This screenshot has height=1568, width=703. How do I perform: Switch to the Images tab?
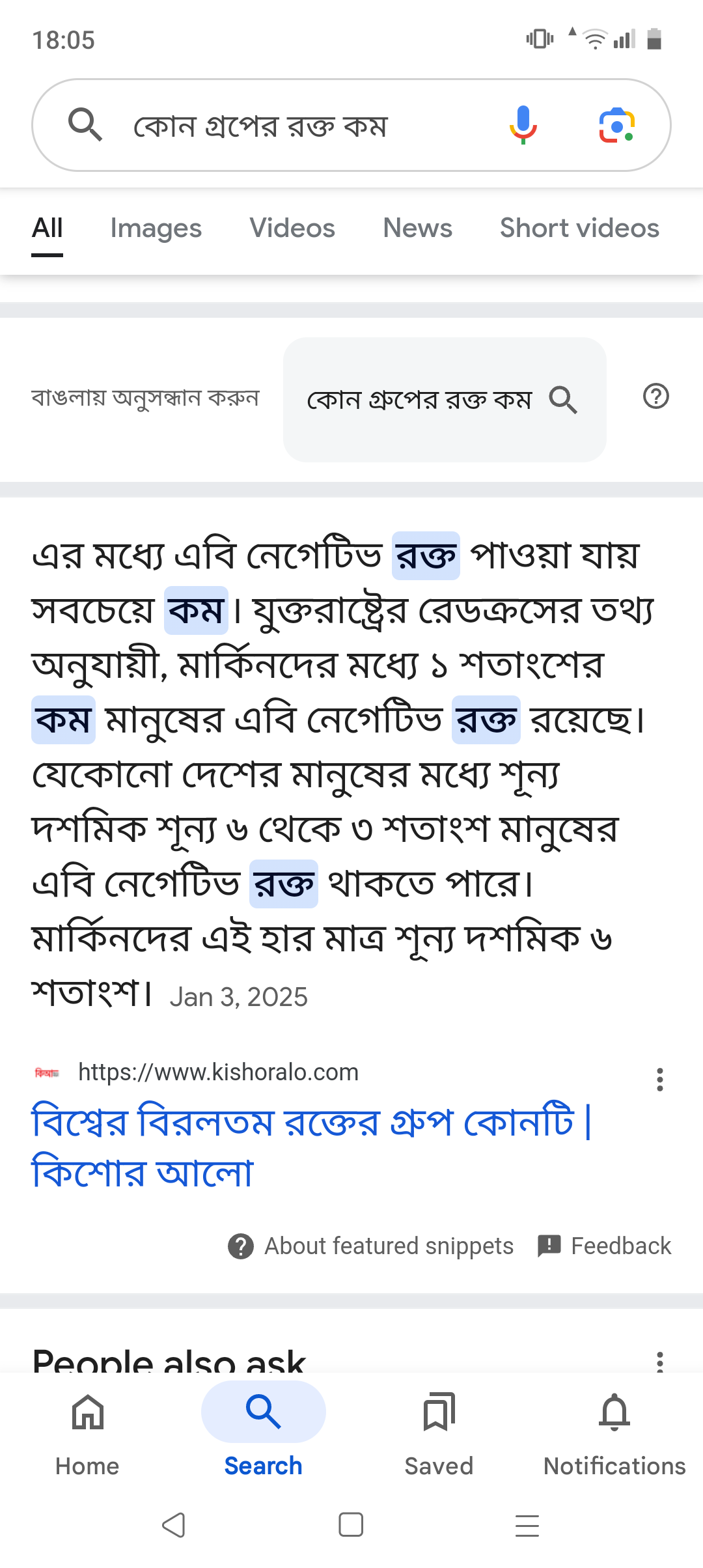pos(156,229)
